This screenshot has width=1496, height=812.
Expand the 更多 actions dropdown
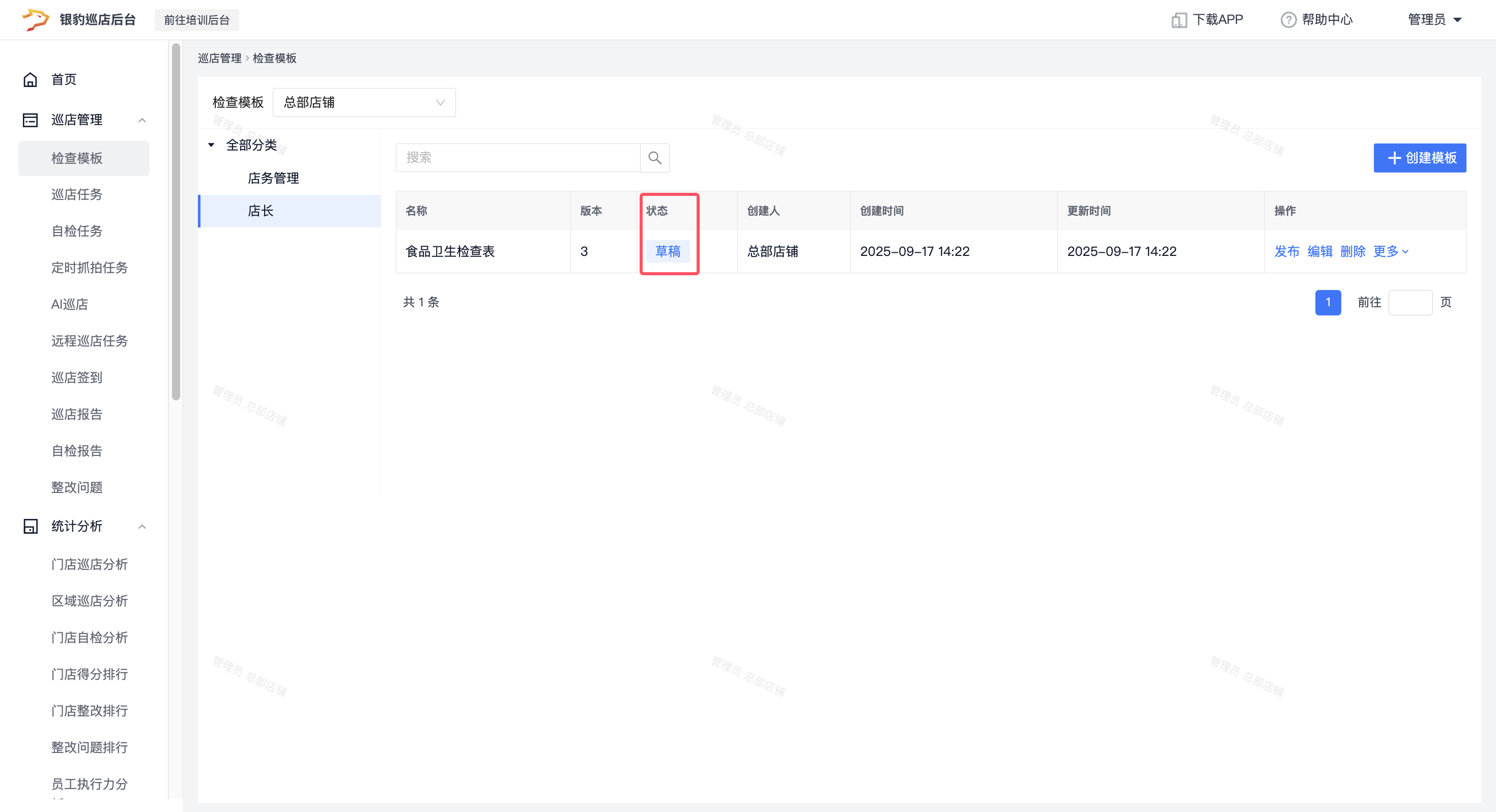(1390, 251)
